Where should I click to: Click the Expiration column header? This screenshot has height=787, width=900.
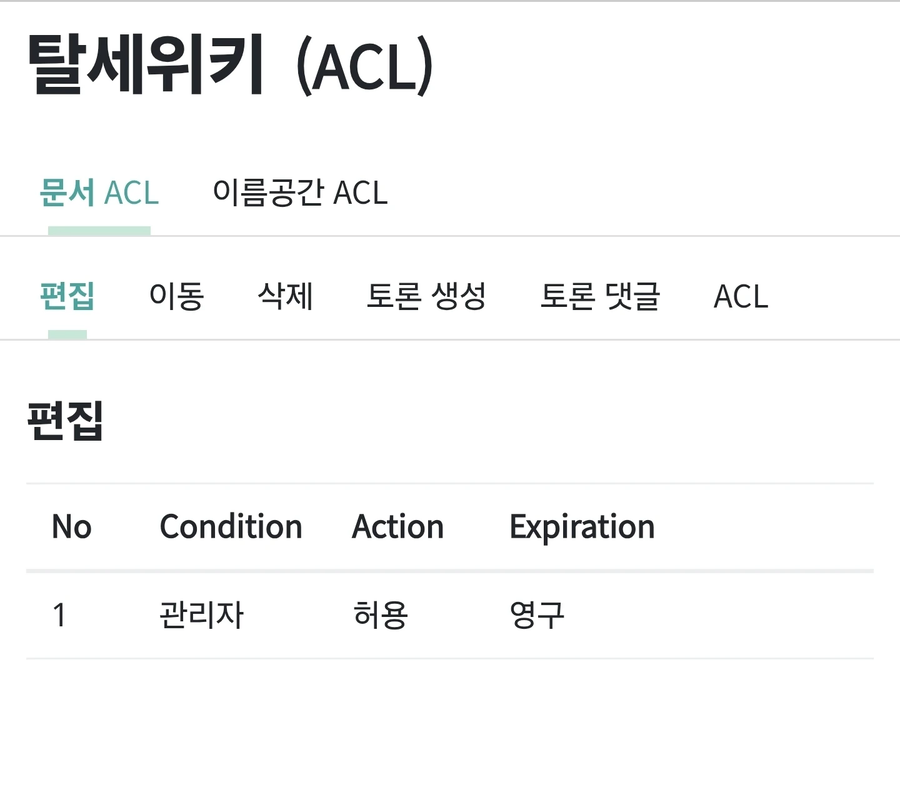[x=582, y=527]
